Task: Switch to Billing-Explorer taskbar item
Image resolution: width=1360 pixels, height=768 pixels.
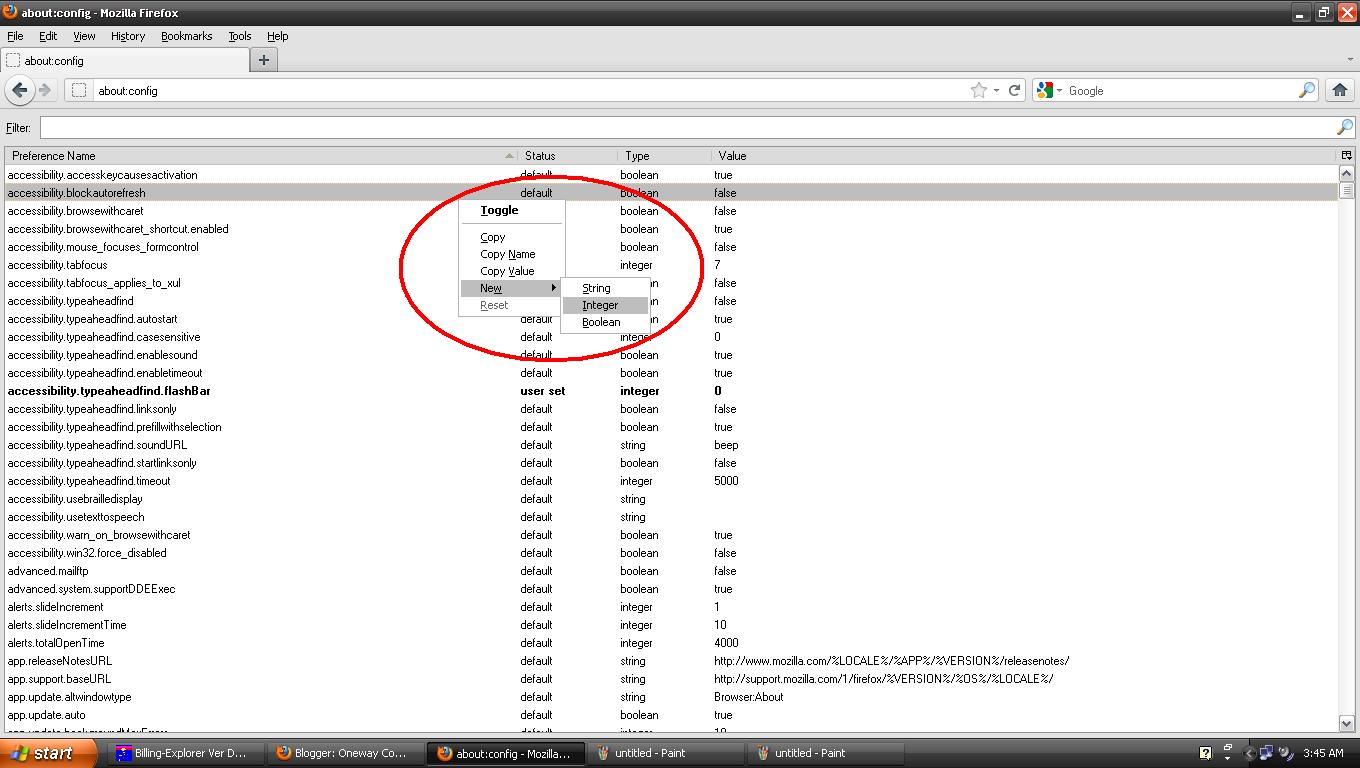Action: pos(186,753)
